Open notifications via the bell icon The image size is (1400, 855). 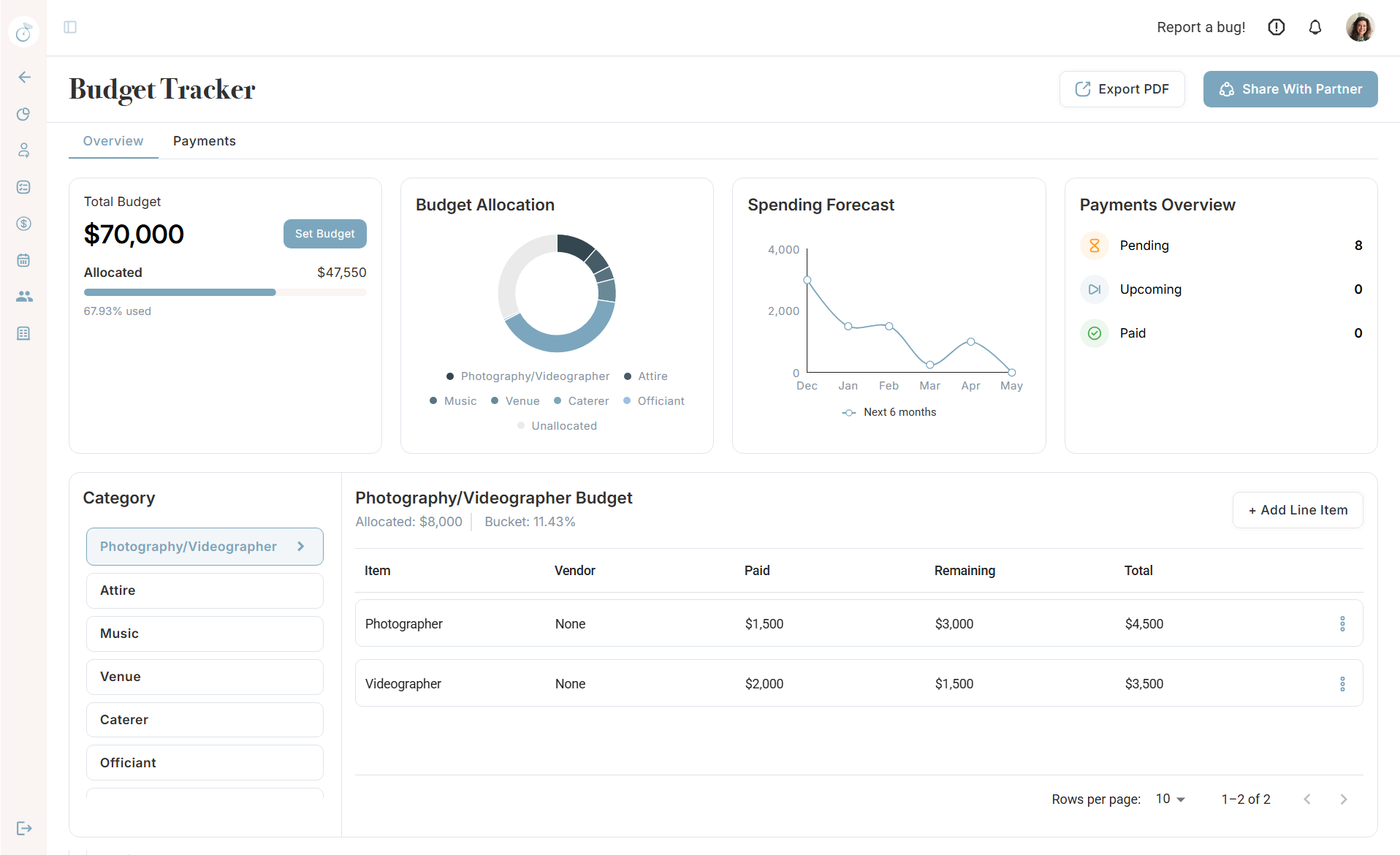click(1315, 27)
